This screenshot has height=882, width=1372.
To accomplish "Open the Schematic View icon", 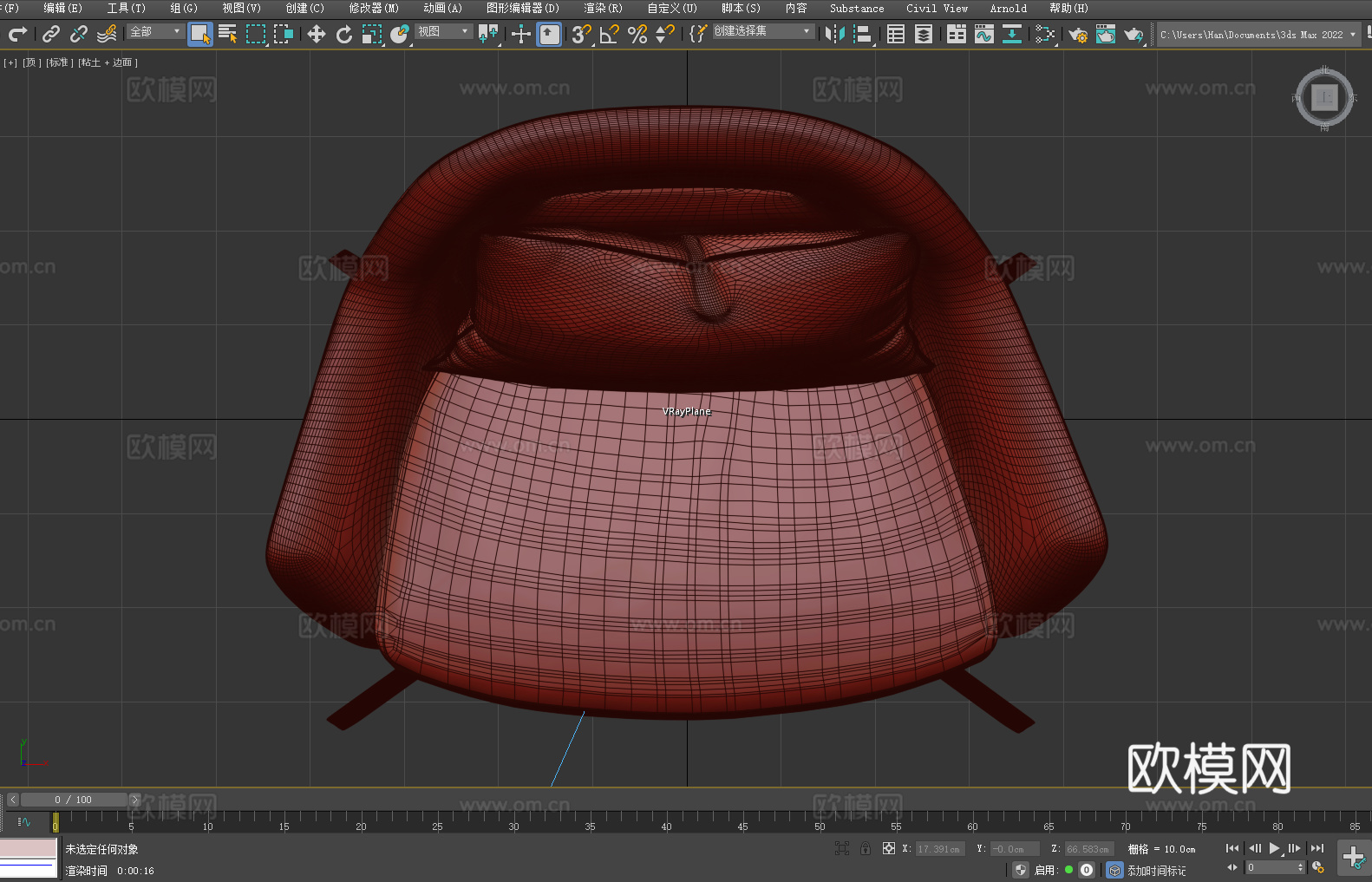I will coord(1012,34).
